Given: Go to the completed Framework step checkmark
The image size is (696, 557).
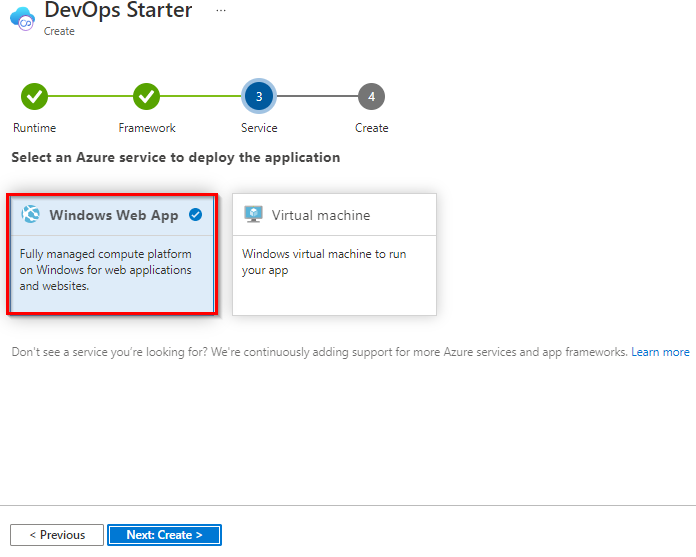Looking at the screenshot, I should (x=146, y=96).
